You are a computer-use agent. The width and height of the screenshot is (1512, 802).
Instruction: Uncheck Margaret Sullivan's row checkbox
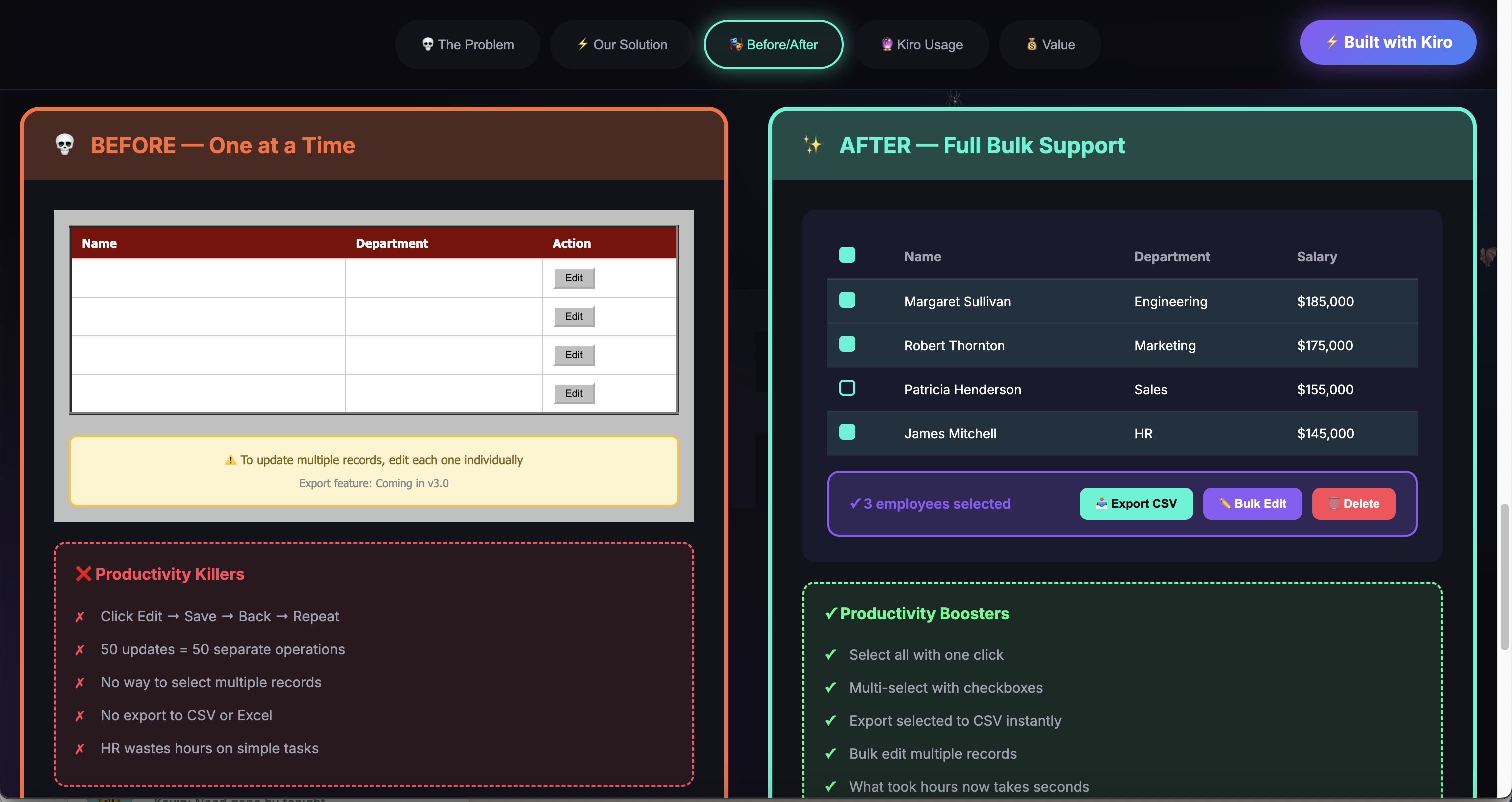pyautogui.click(x=847, y=300)
